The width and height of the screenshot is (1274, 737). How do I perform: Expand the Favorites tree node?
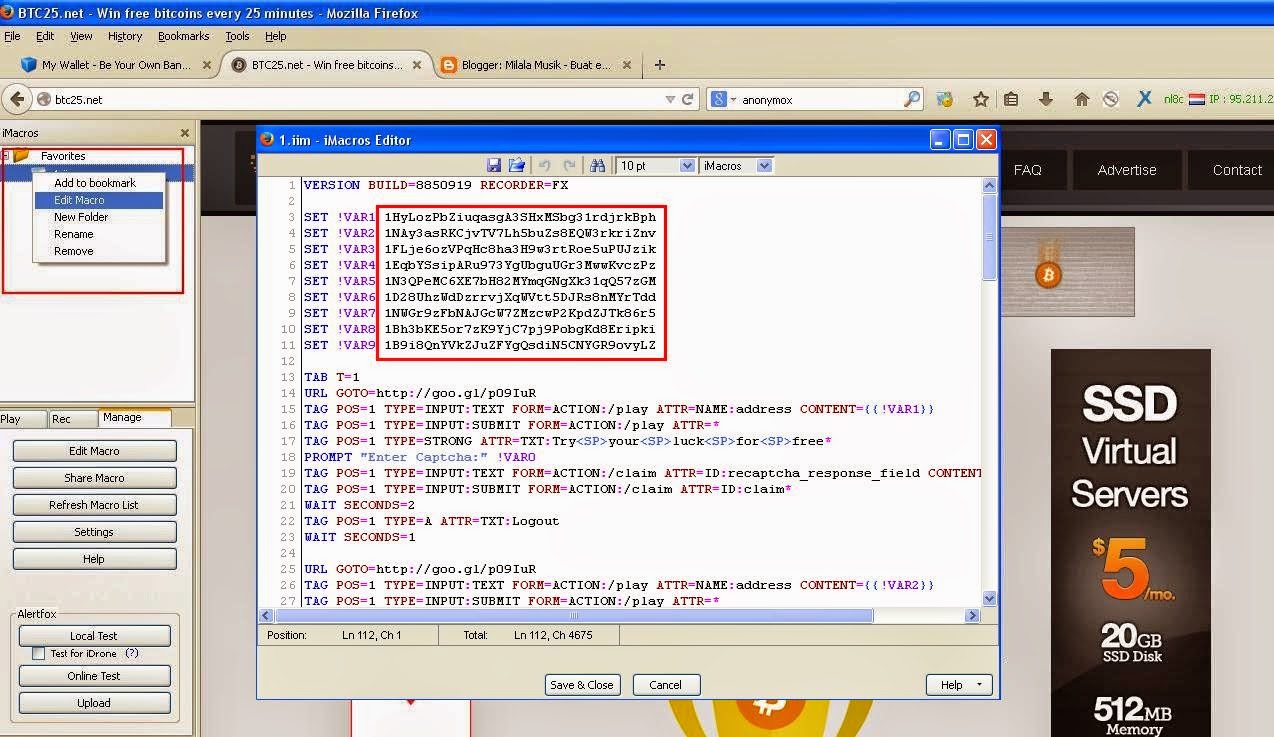(x=6, y=156)
